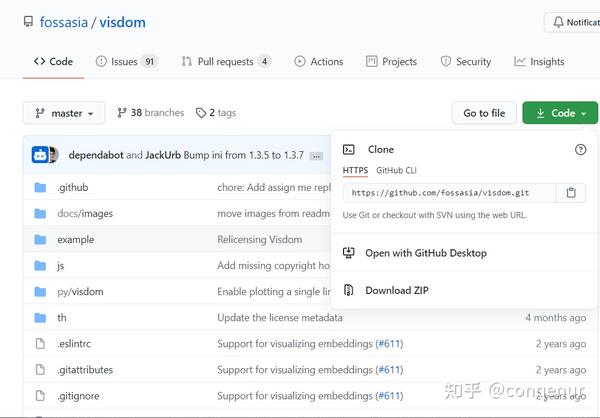This screenshot has width=600, height=418.
Task: Collapse the green Code dropdown button
Action: [x=560, y=113]
